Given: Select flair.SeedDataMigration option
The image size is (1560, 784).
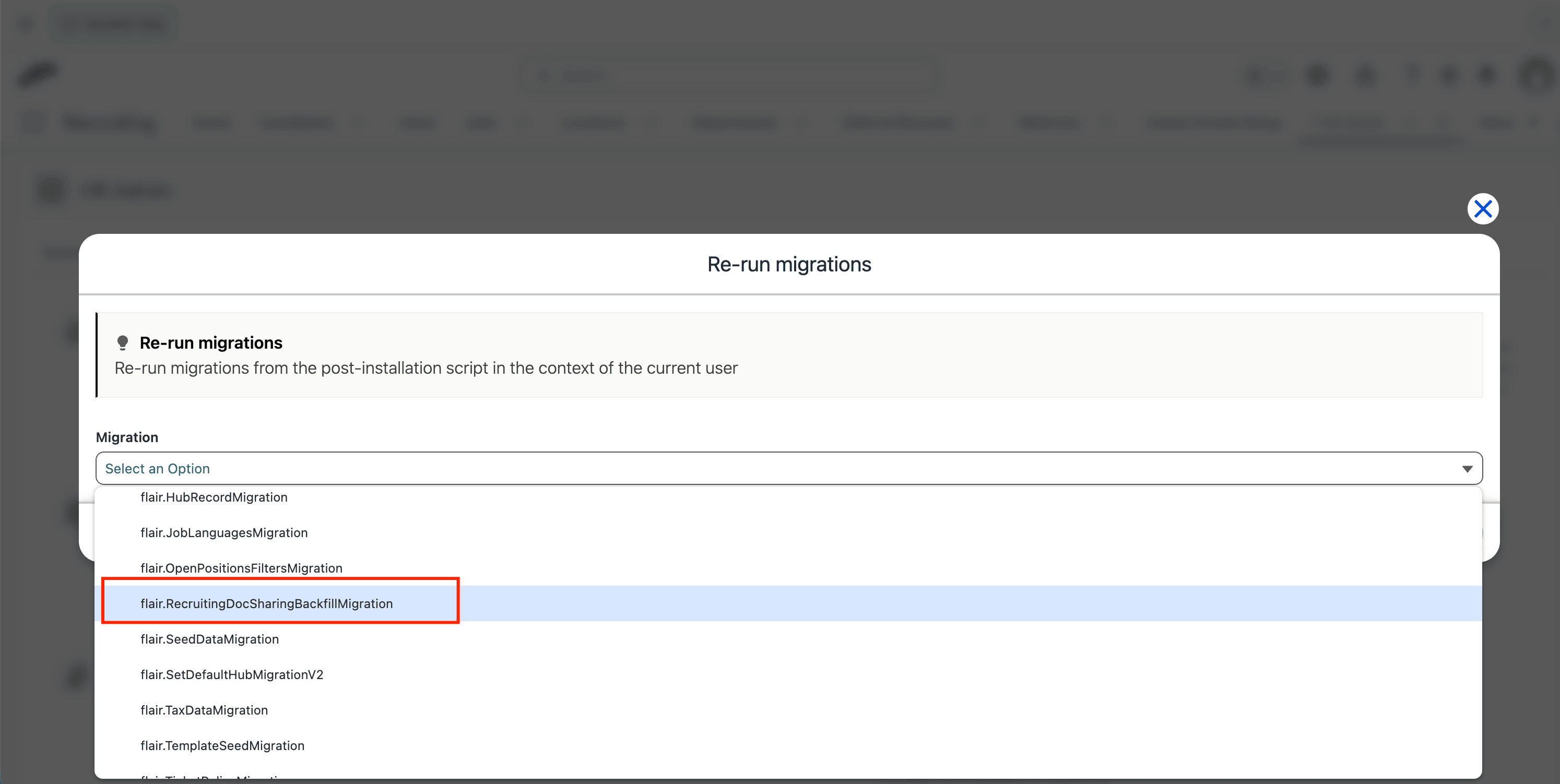Looking at the screenshot, I should 788,639.
